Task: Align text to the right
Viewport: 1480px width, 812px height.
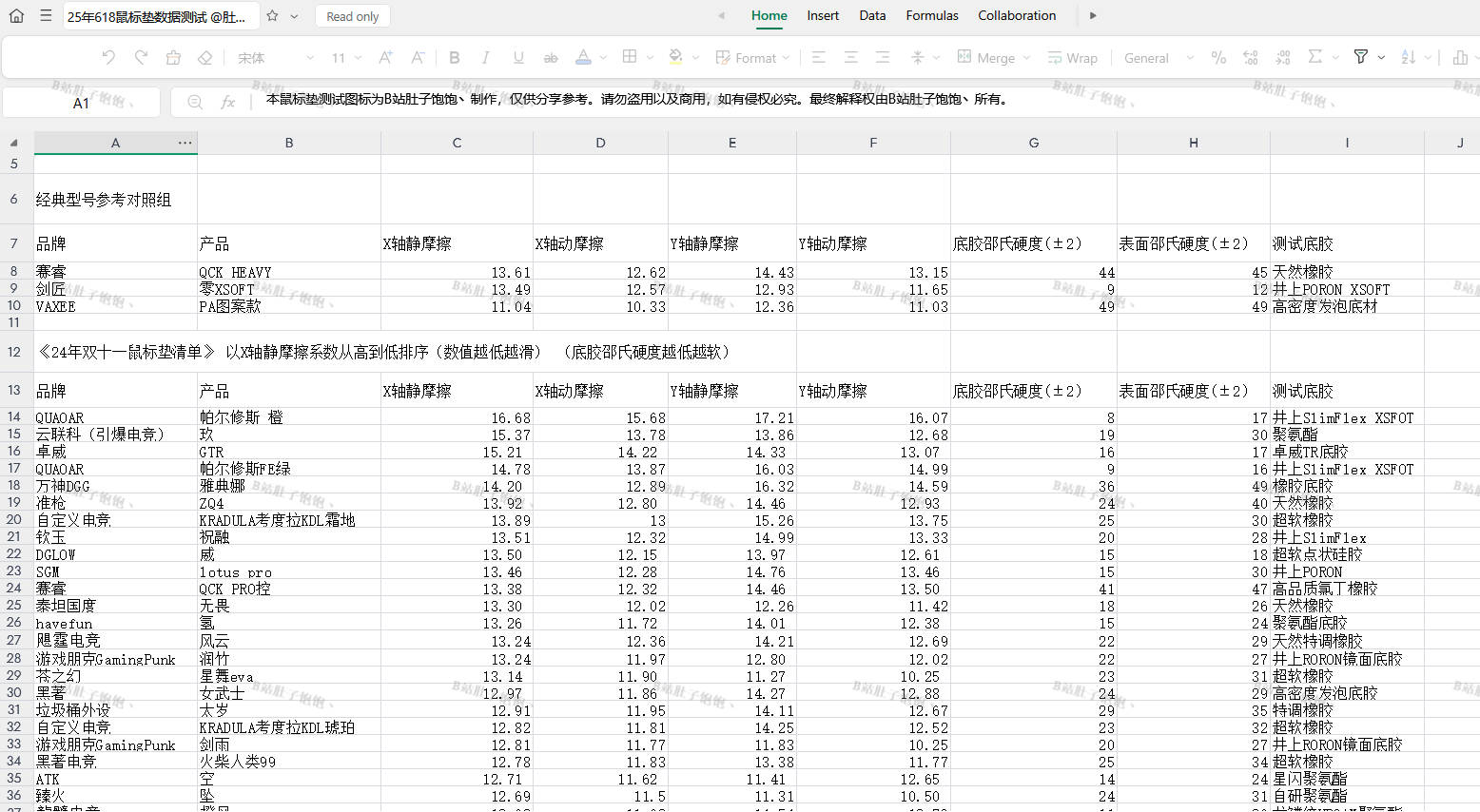Action: (883, 58)
